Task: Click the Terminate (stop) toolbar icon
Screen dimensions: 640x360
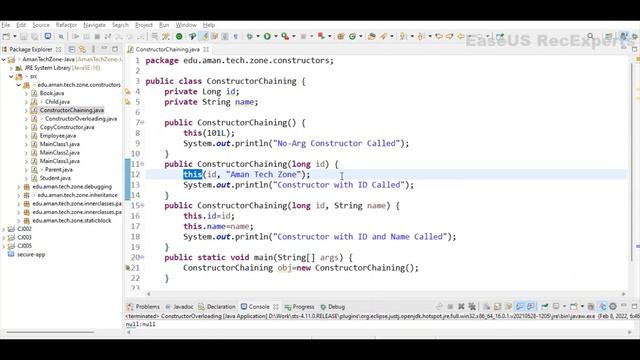Action: point(97,36)
